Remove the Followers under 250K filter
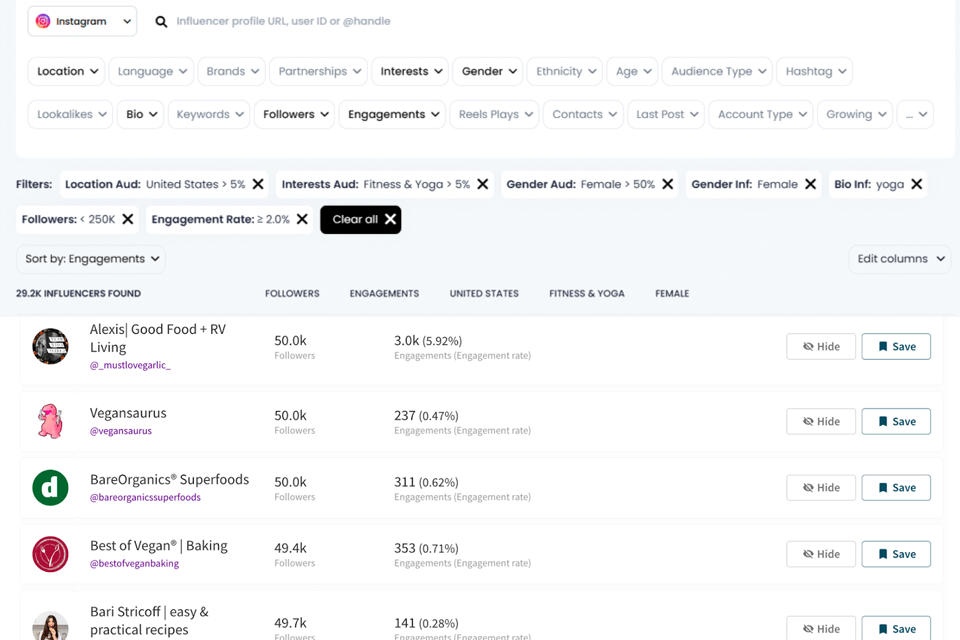Viewport: 960px width, 640px height. coord(128,219)
